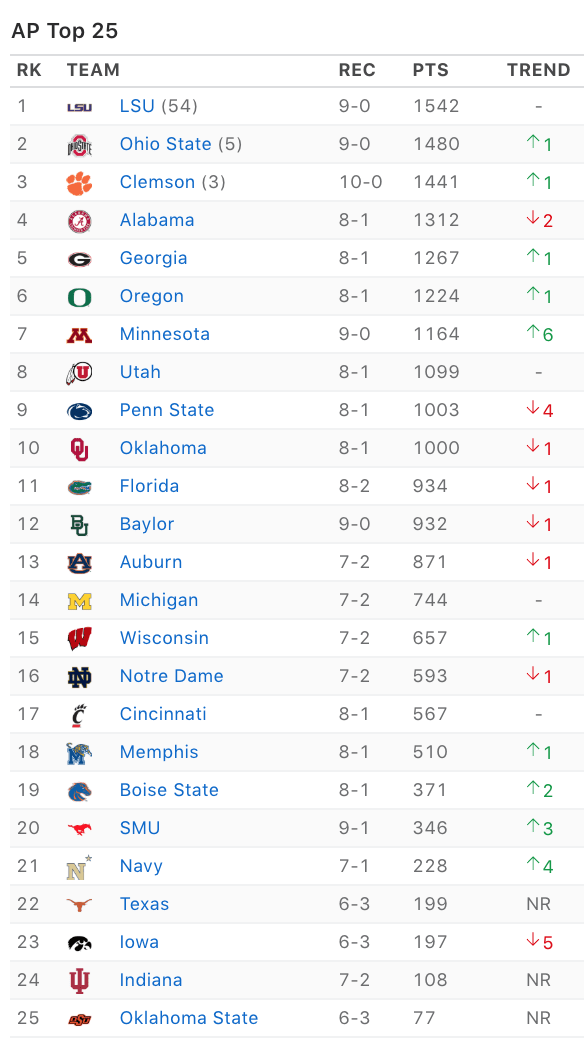Viewport: 584px width, 1048px height.
Task: Click the Ohio State logo icon
Action: (x=80, y=144)
